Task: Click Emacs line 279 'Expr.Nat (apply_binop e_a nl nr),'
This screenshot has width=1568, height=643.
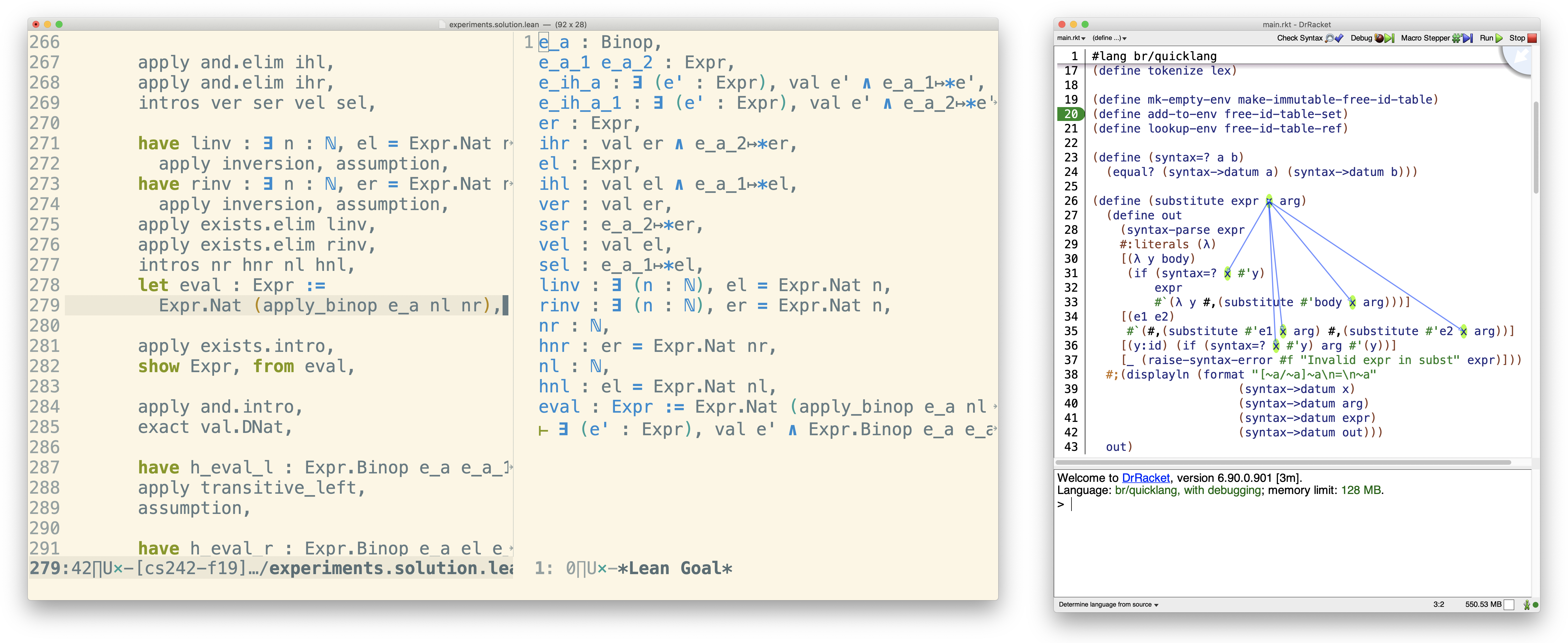Action: point(330,305)
